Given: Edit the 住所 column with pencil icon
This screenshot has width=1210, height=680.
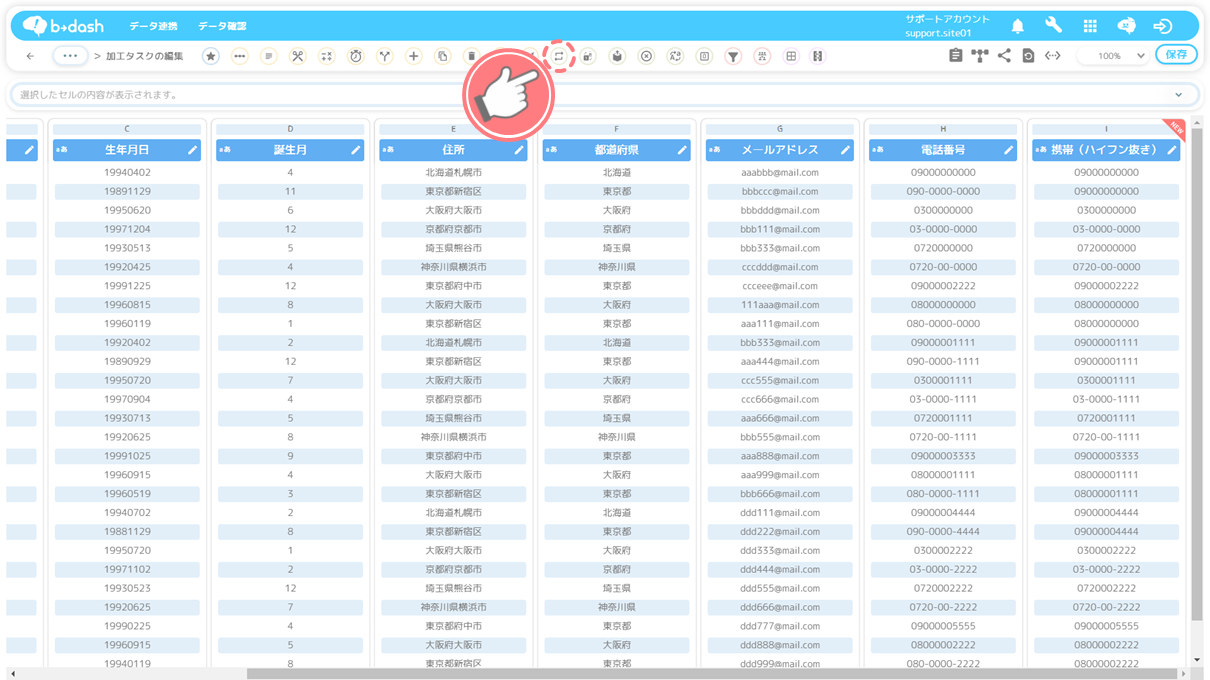Looking at the screenshot, I should [x=518, y=150].
